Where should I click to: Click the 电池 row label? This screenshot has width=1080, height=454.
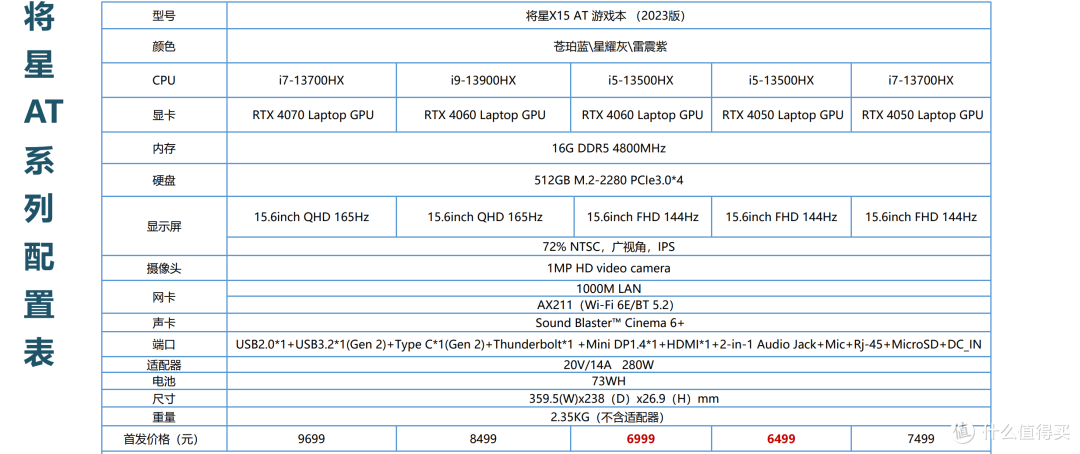[x=164, y=381]
